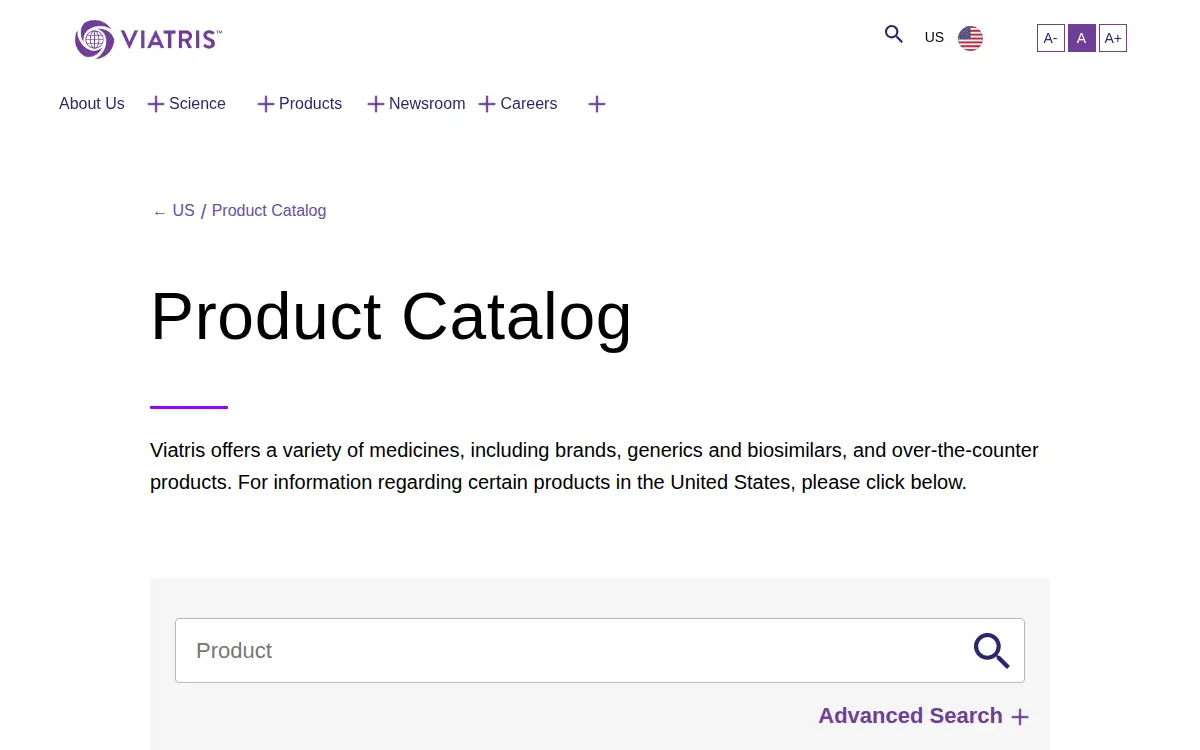Image resolution: width=1200 pixels, height=750 pixels.
Task: Open the Products menu item
Action: (x=310, y=104)
